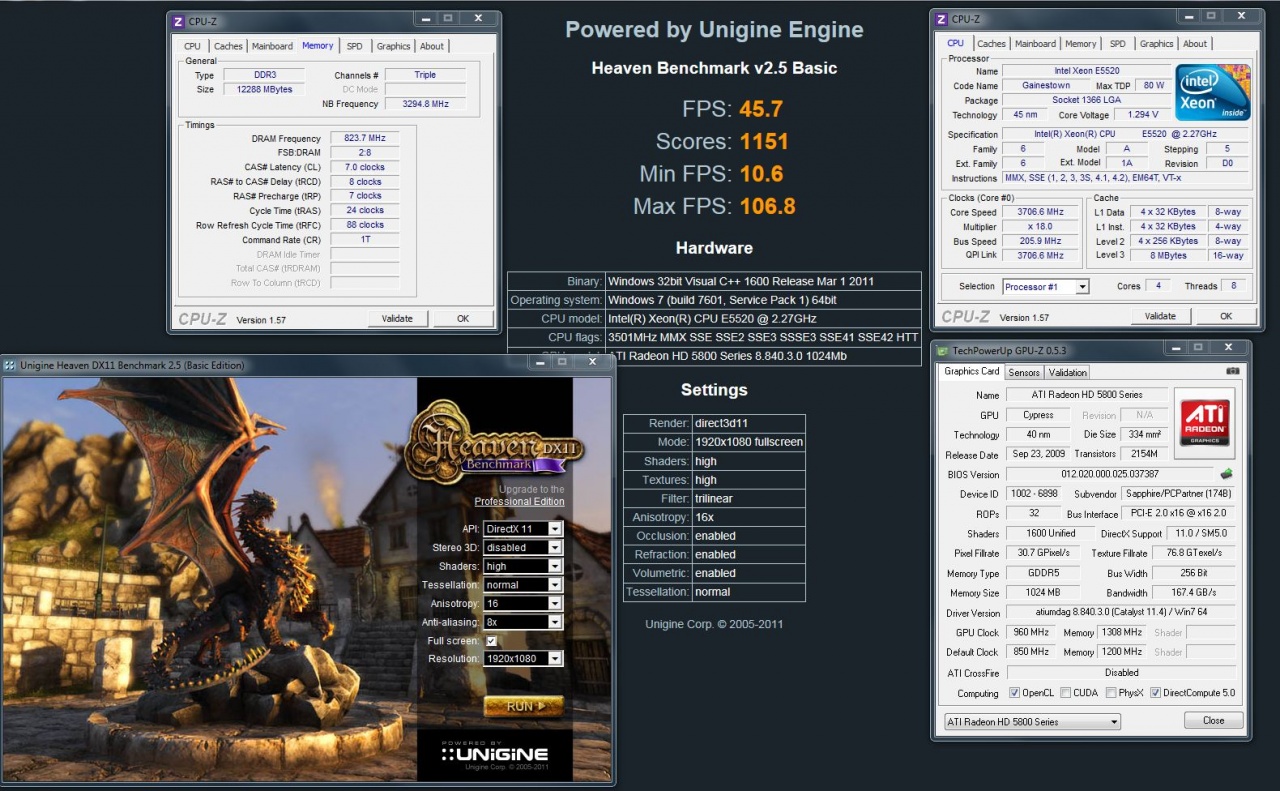Click the CAS# Latency value 7.0 clocks

point(365,168)
